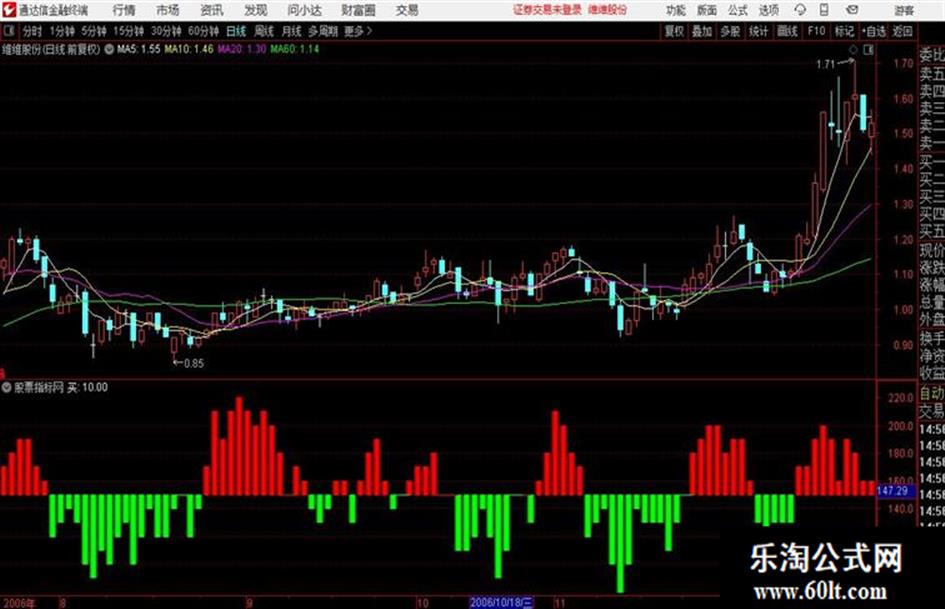Switch to the 多周期 multi-period tab
The width and height of the screenshot is (945, 609).
click(x=323, y=31)
